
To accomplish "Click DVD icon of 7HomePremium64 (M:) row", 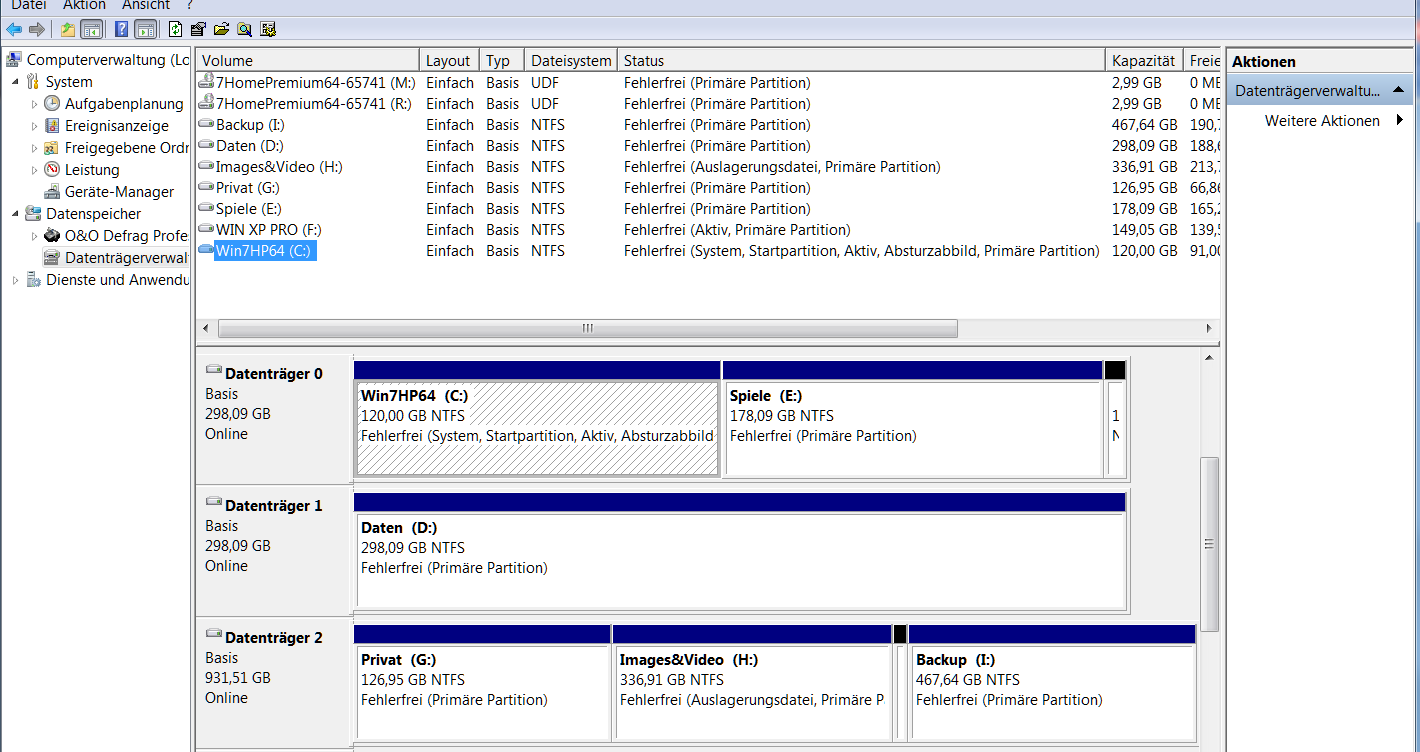I will tap(207, 81).
